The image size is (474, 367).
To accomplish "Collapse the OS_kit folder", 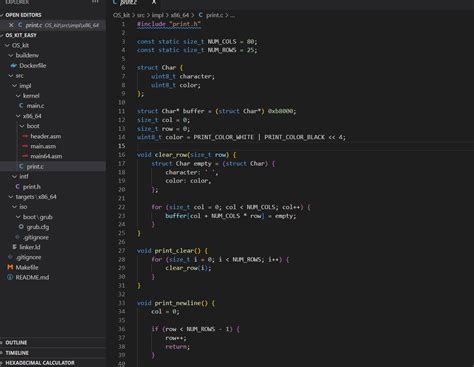I will 7,45.
